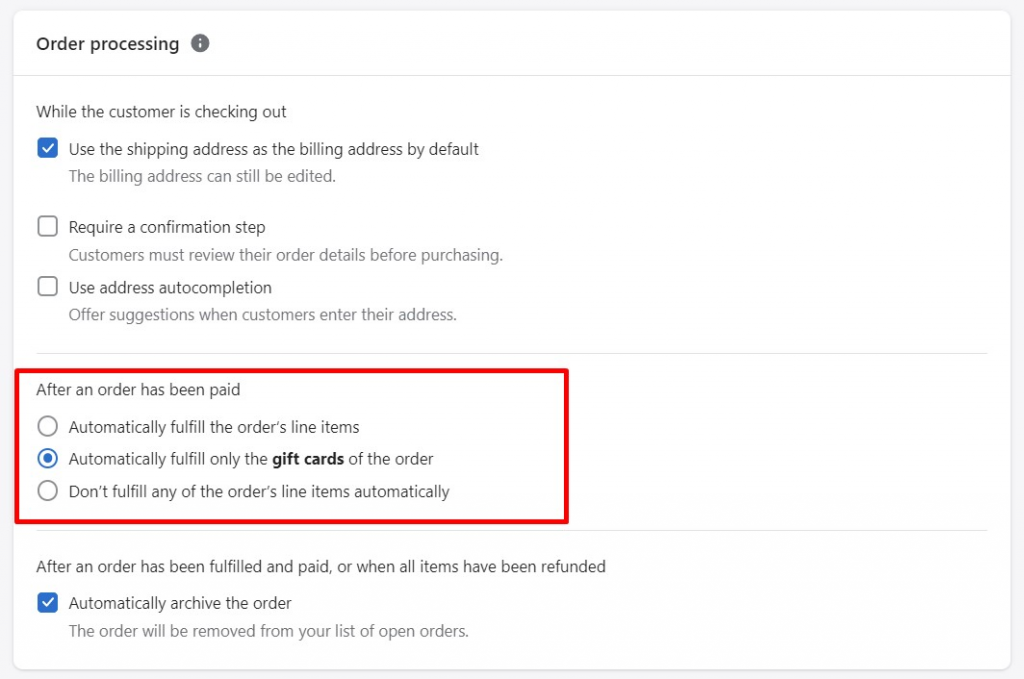Click "The billing address can still be edited" note
This screenshot has height=679, width=1024.
pyautogui.click(x=201, y=177)
